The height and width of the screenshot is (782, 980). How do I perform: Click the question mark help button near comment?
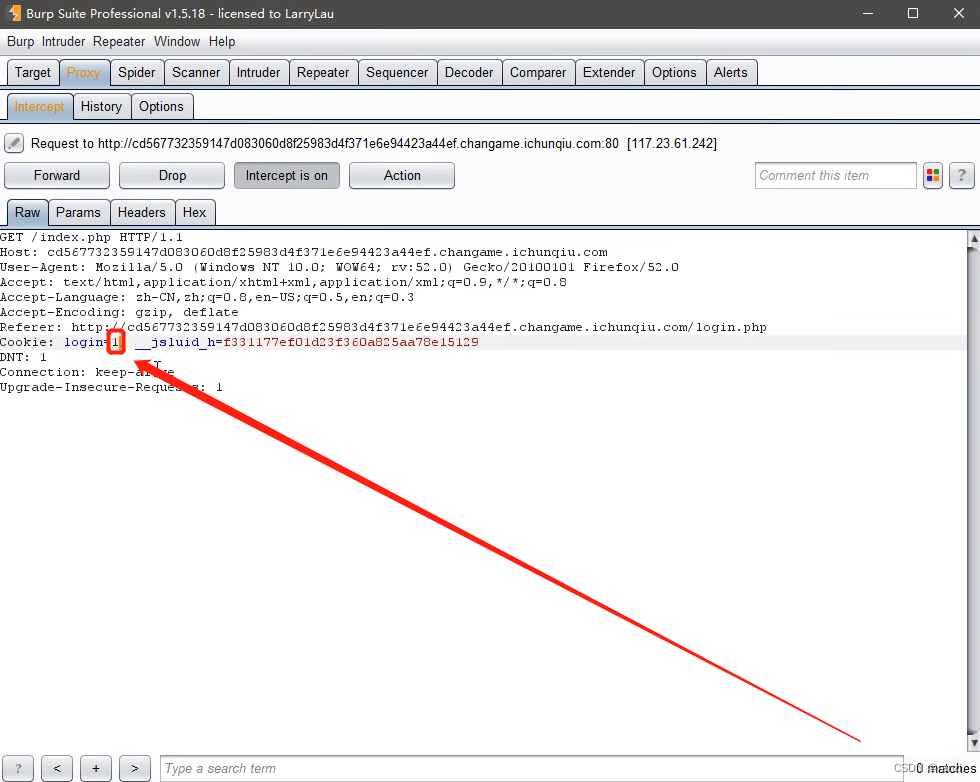[x=961, y=176]
